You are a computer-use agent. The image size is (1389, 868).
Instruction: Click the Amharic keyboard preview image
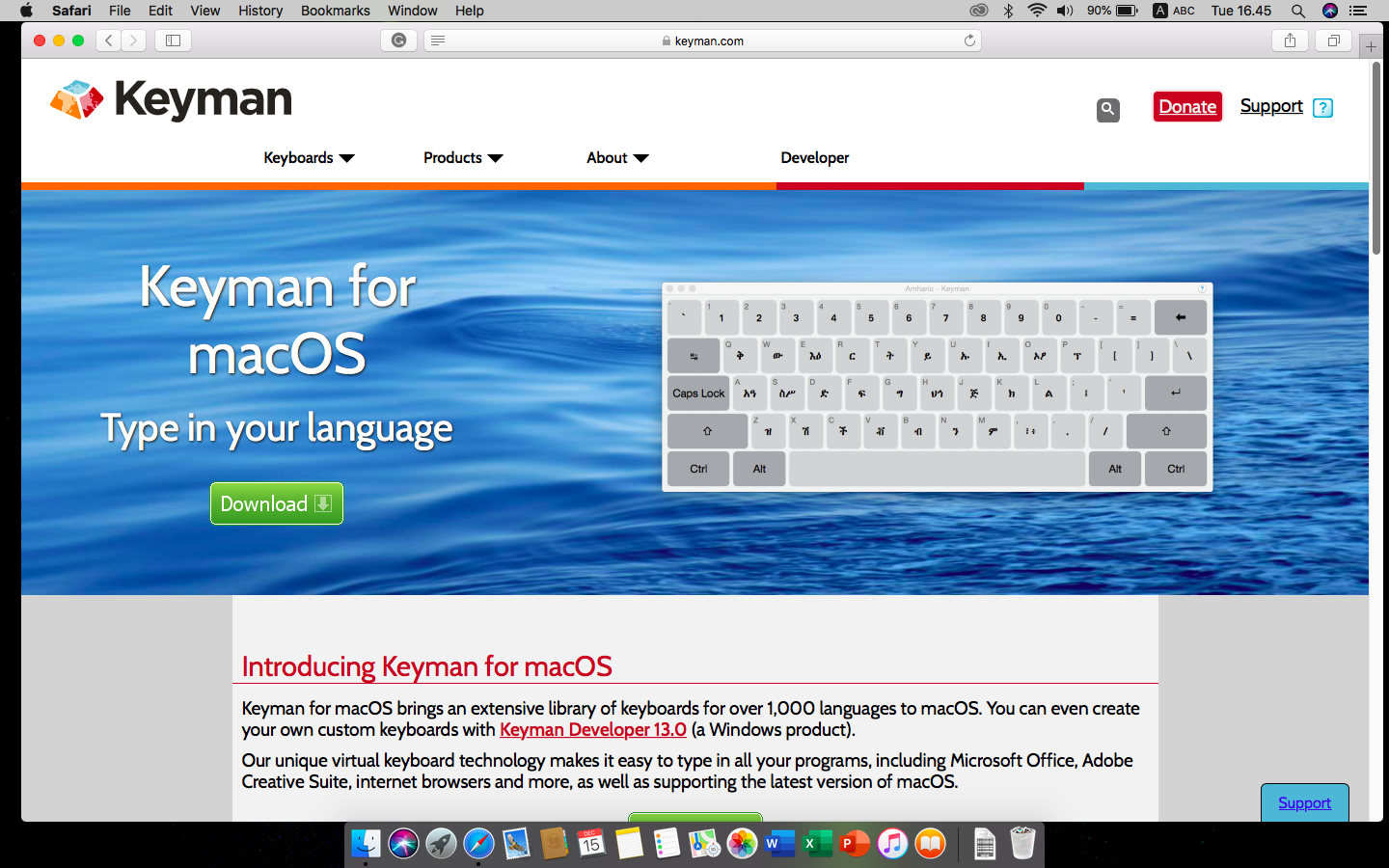[x=937, y=387]
